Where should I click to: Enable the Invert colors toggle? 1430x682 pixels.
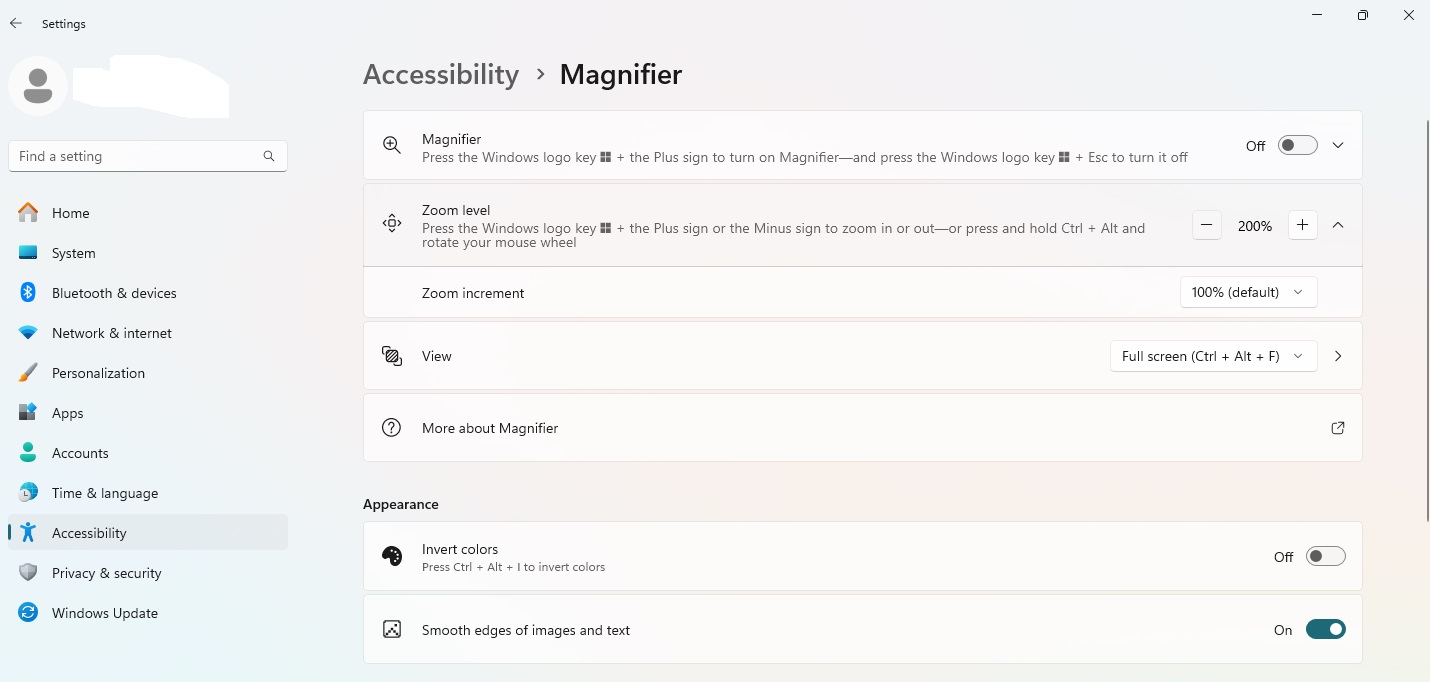coord(1325,557)
